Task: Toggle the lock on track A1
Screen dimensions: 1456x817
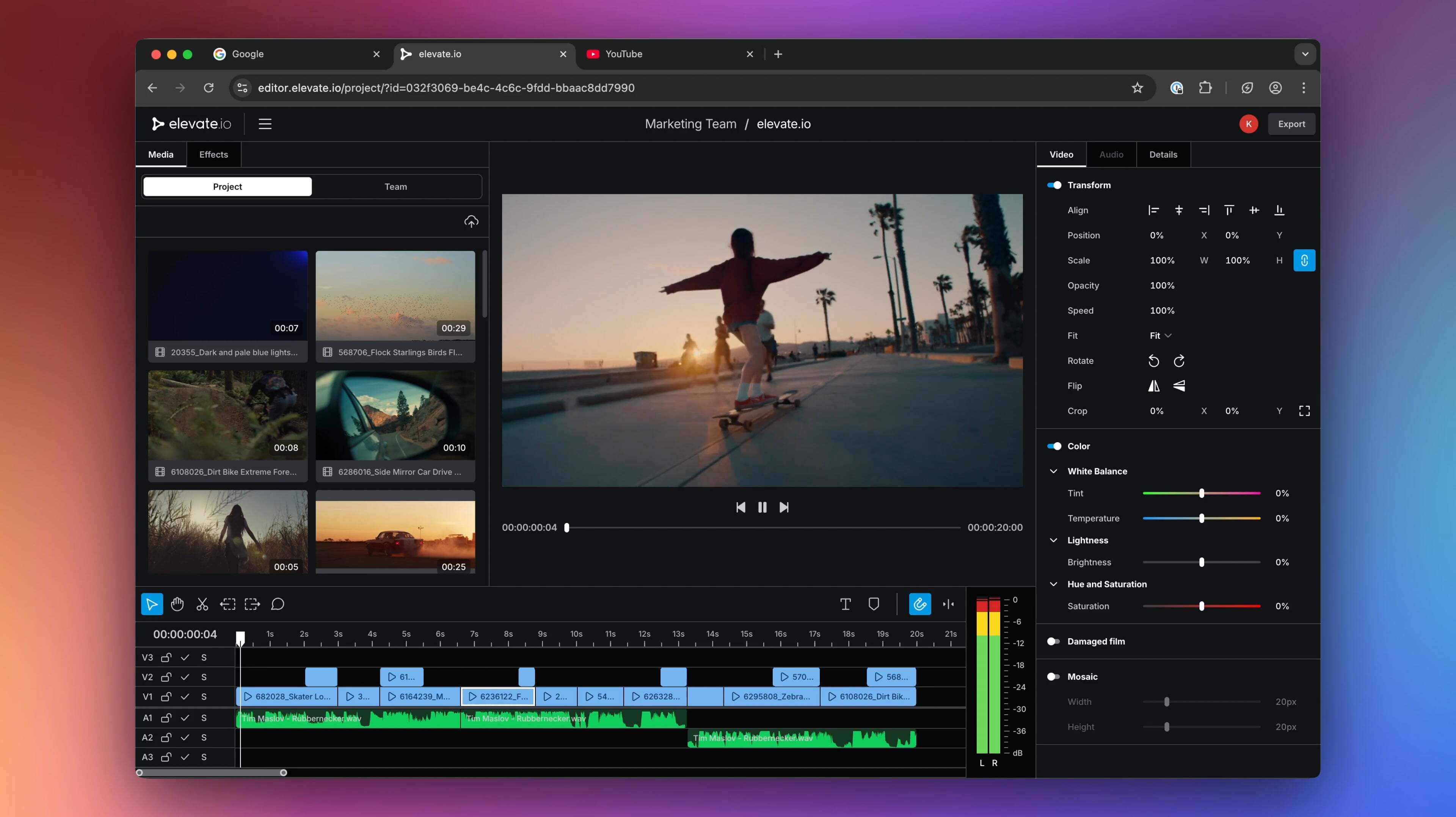Action: click(166, 718)
